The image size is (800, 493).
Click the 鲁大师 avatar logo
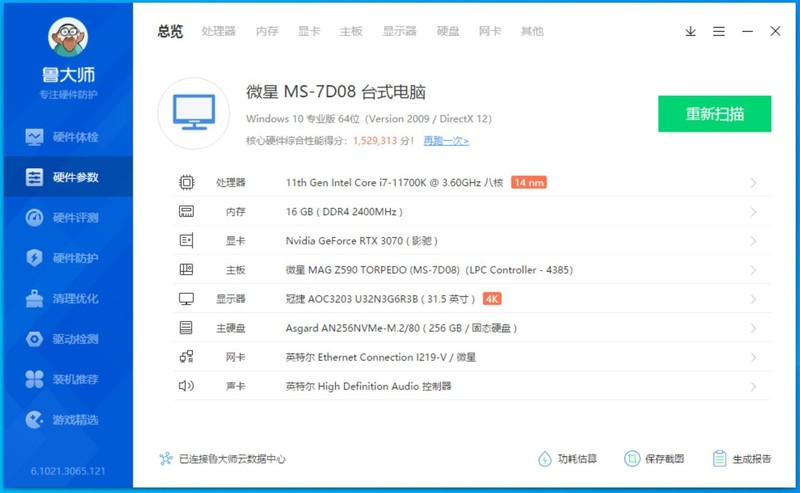68,39
